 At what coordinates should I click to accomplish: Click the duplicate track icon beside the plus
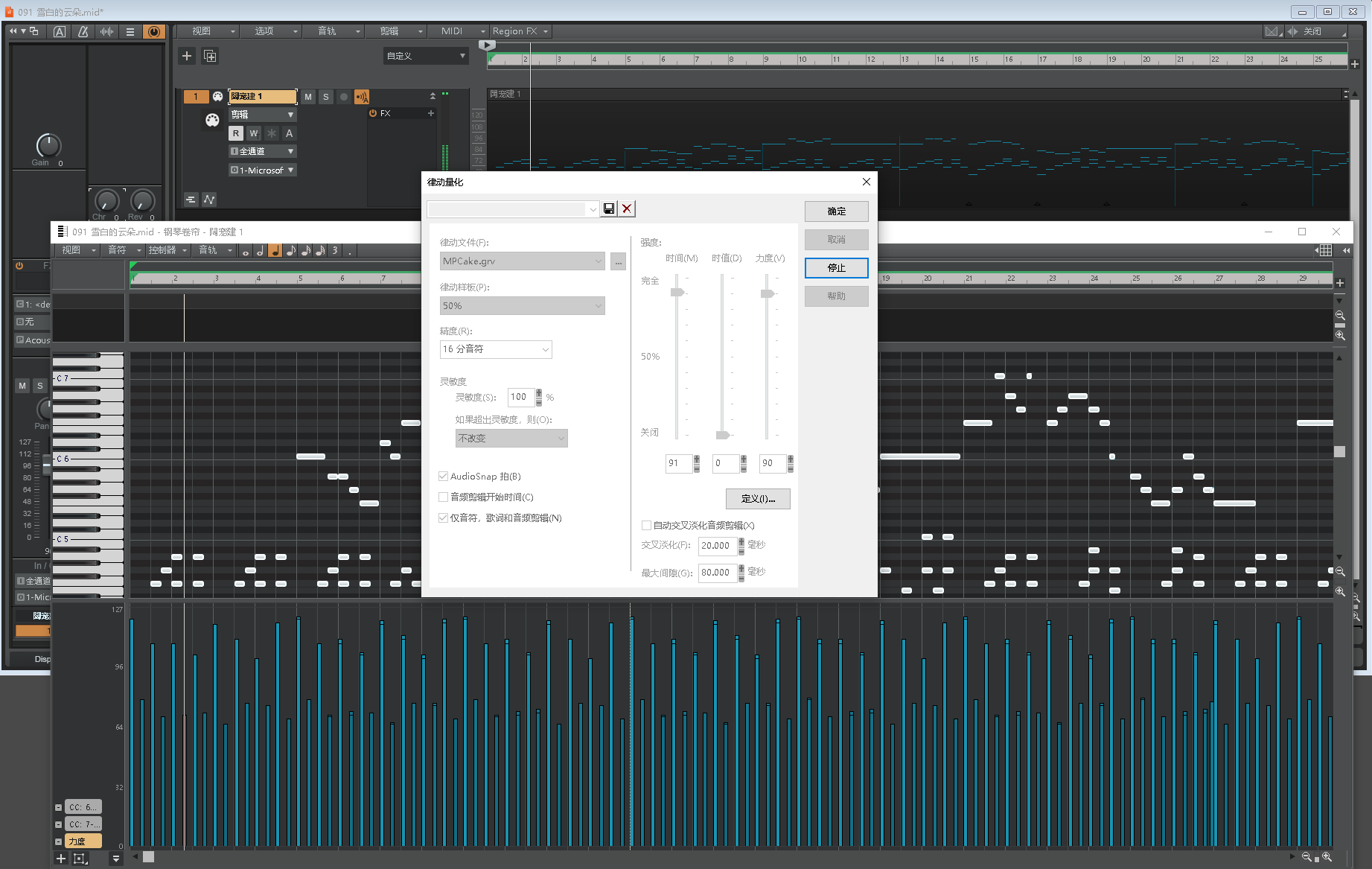[210, 56]
